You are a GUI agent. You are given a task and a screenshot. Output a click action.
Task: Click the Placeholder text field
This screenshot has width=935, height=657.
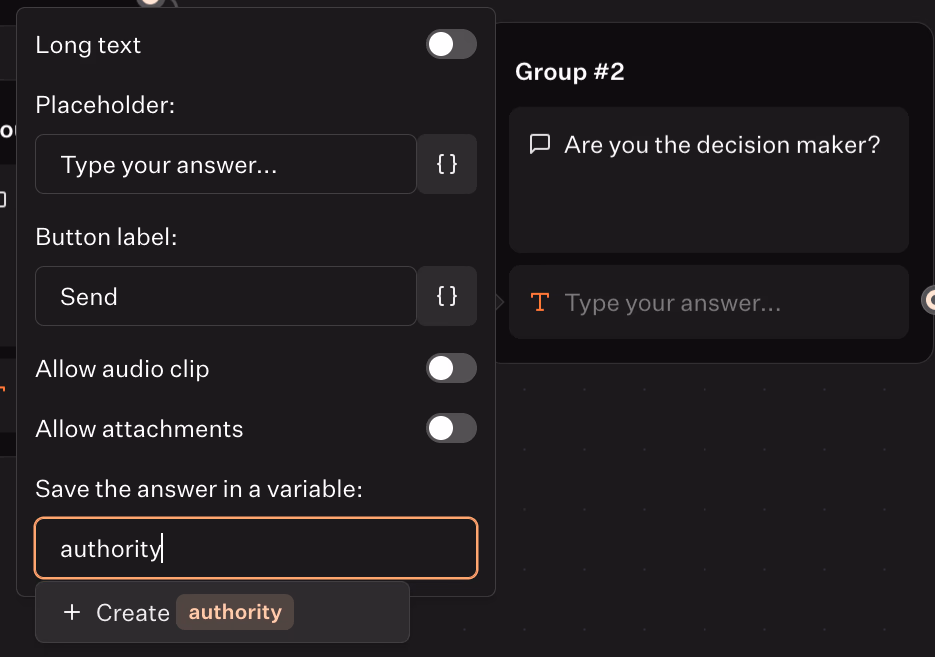[x=226, y=164]
